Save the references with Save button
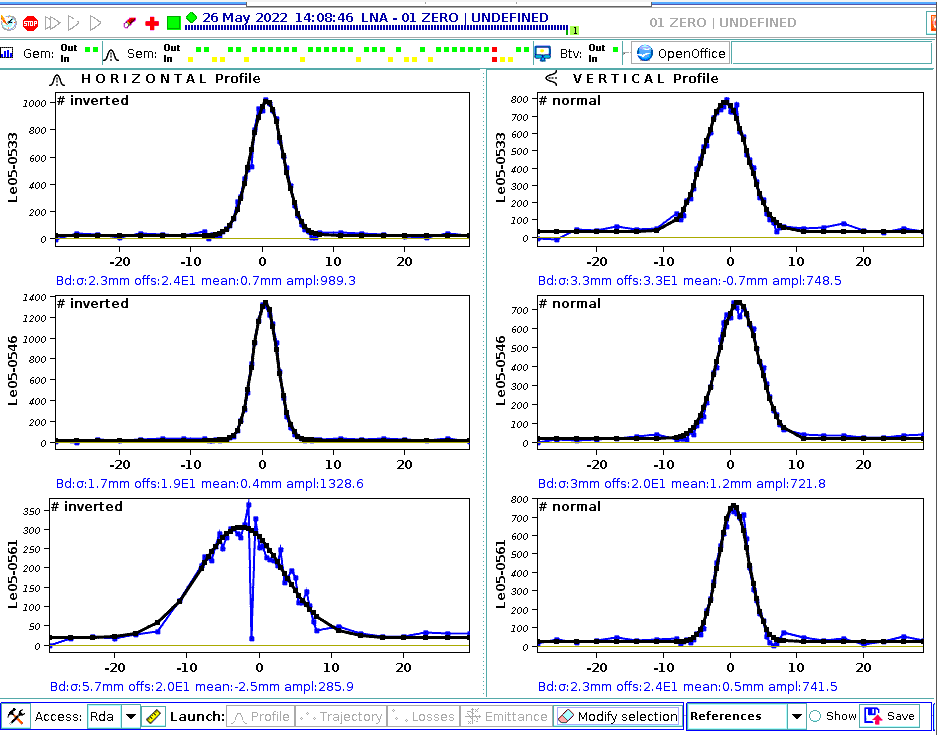 (x=890, y=716)
